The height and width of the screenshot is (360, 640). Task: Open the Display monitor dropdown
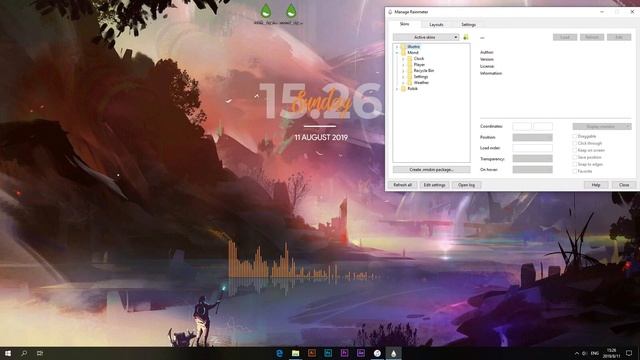(602, 127)
